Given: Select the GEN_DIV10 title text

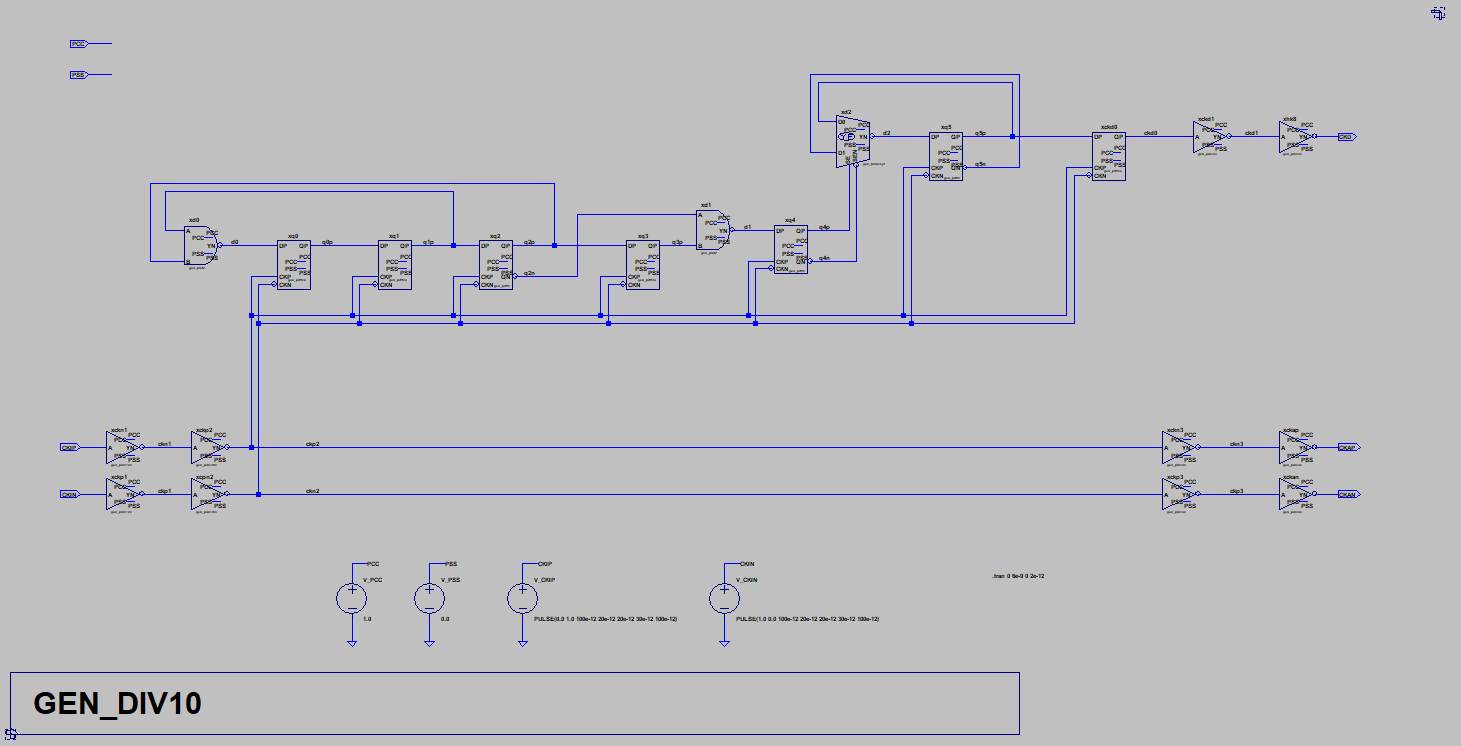Looking at the screenshot, I should coord(118,704).
